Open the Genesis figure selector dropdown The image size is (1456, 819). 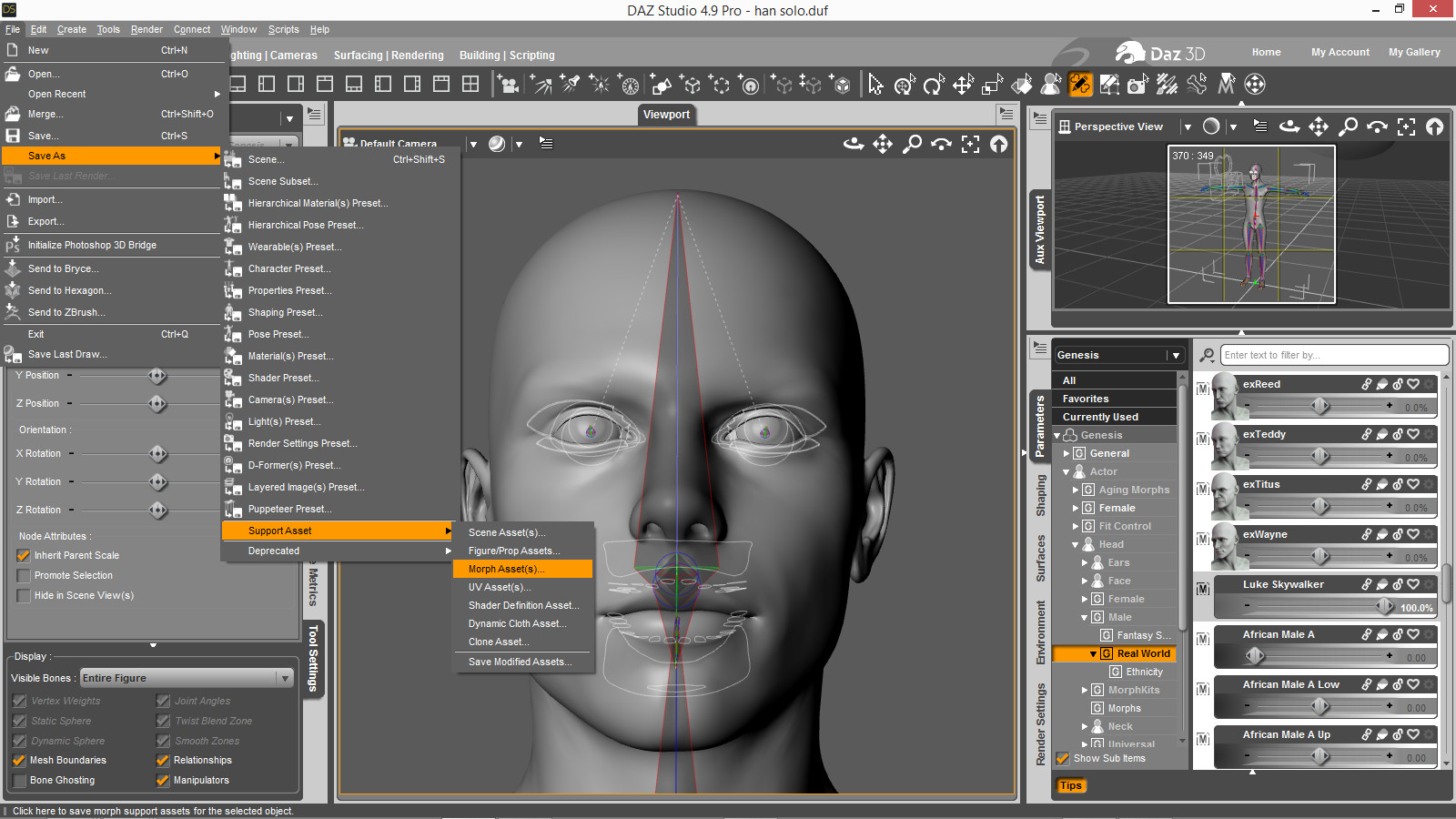(x=1118, y=355)
